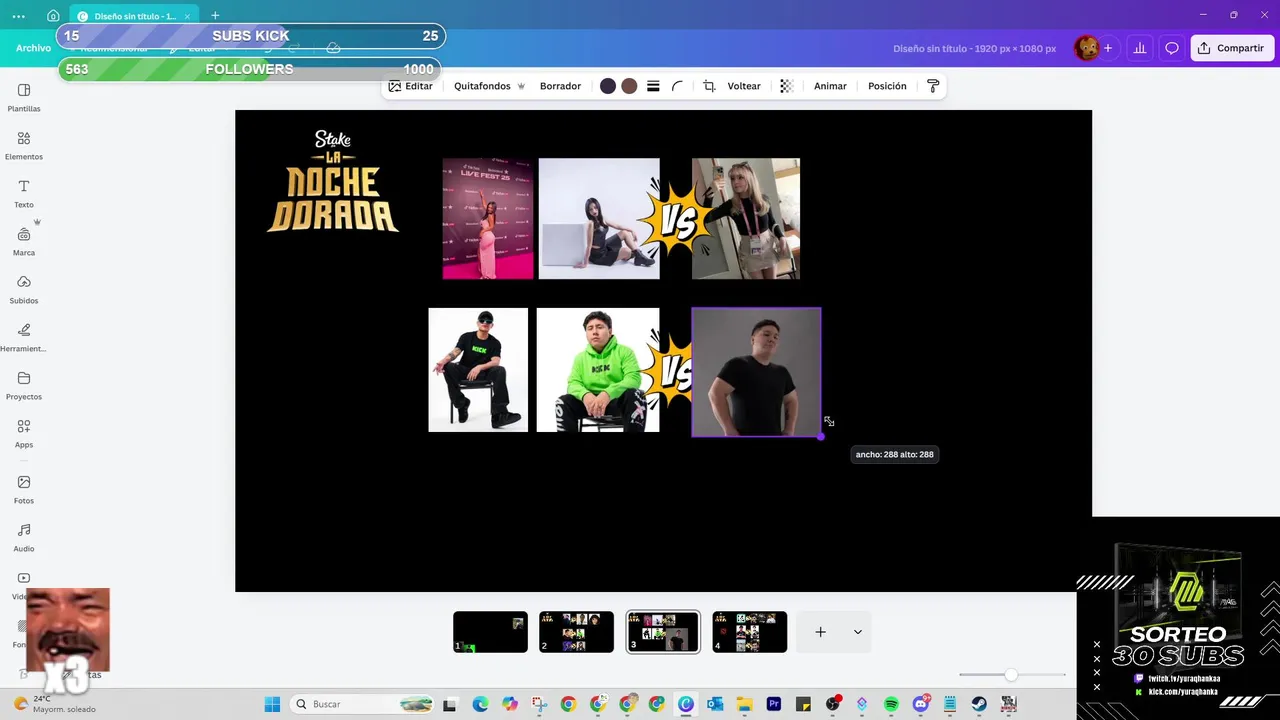Viewport: 1280px width, 720px height.
Task: Open the analytics bar chart icon
Action: pyautogui.click(x=1139, y=48)
